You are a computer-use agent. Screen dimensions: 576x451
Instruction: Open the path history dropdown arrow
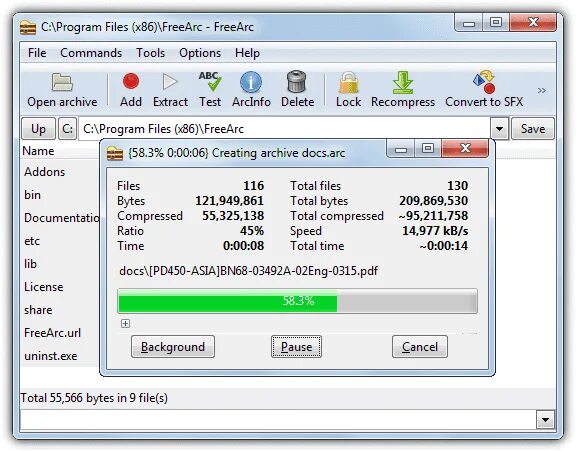tap(499, 129)
